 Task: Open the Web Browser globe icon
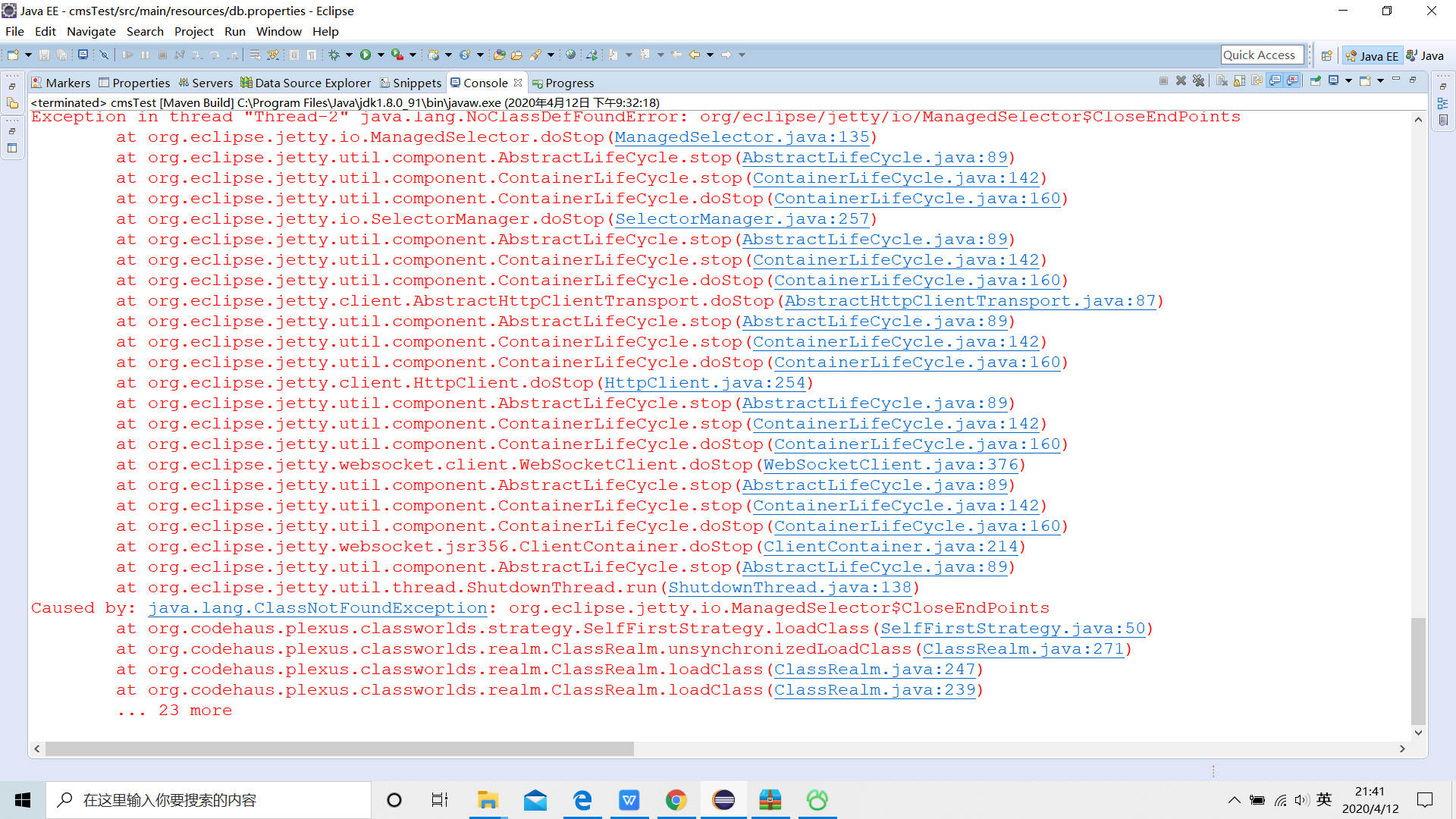click(x=570, y=55)
